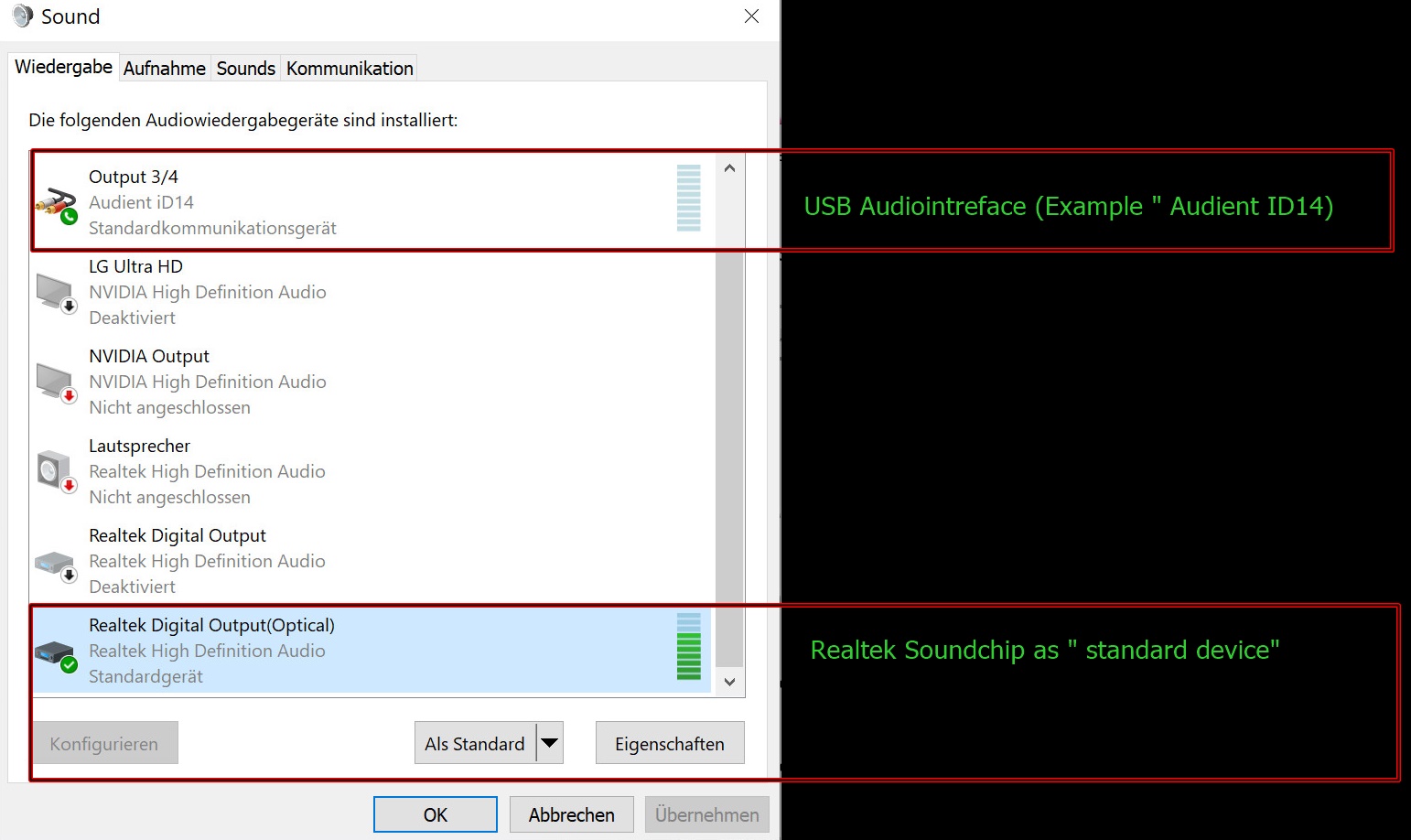Cancel with the Abbrechen button
The height and width of the screenshot is (840, 1411).
[572, 814]
